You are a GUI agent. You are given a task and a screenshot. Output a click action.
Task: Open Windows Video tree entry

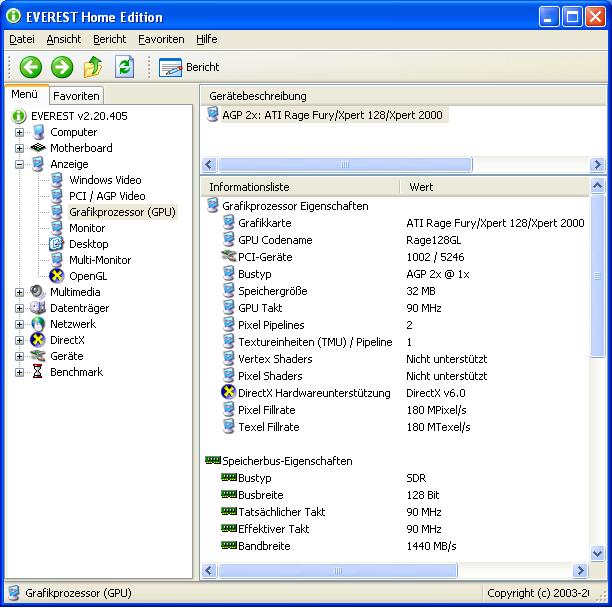coord(105,180)
